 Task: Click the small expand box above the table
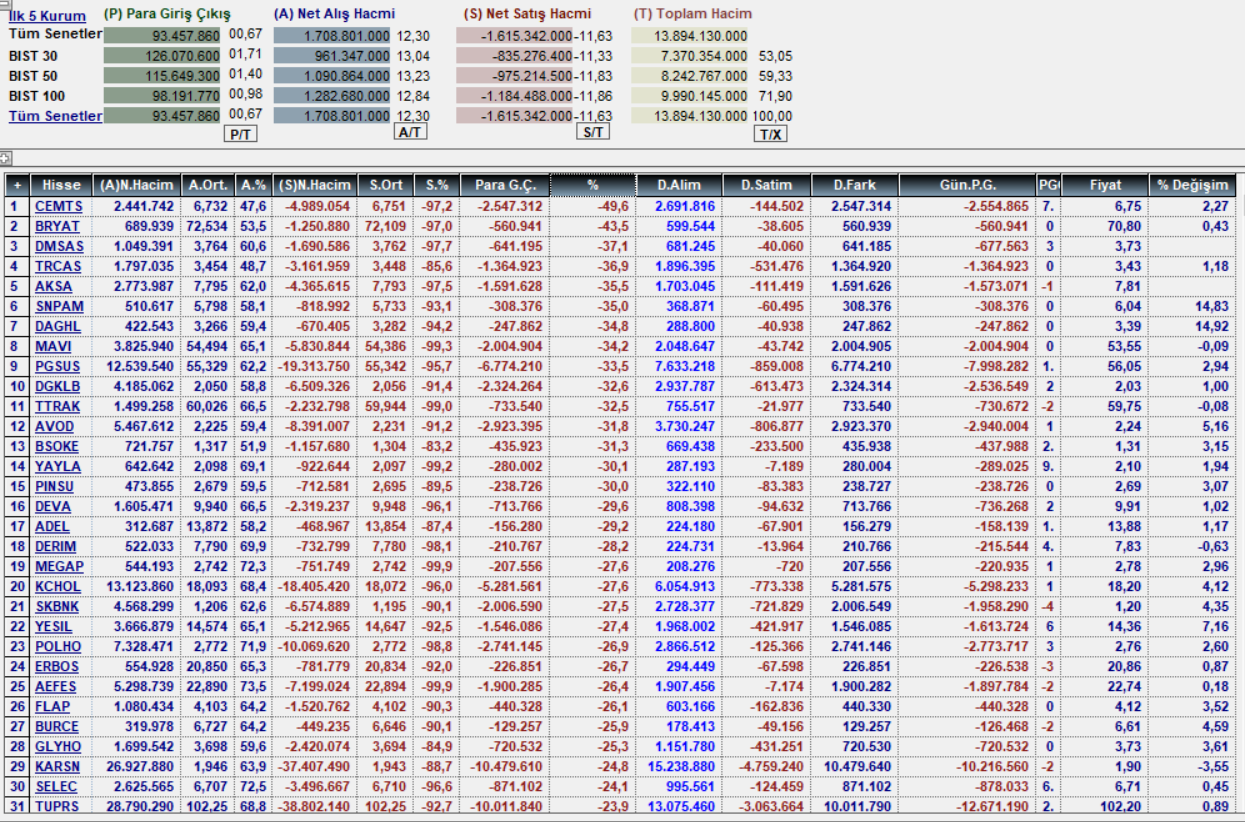click(5, 158)
